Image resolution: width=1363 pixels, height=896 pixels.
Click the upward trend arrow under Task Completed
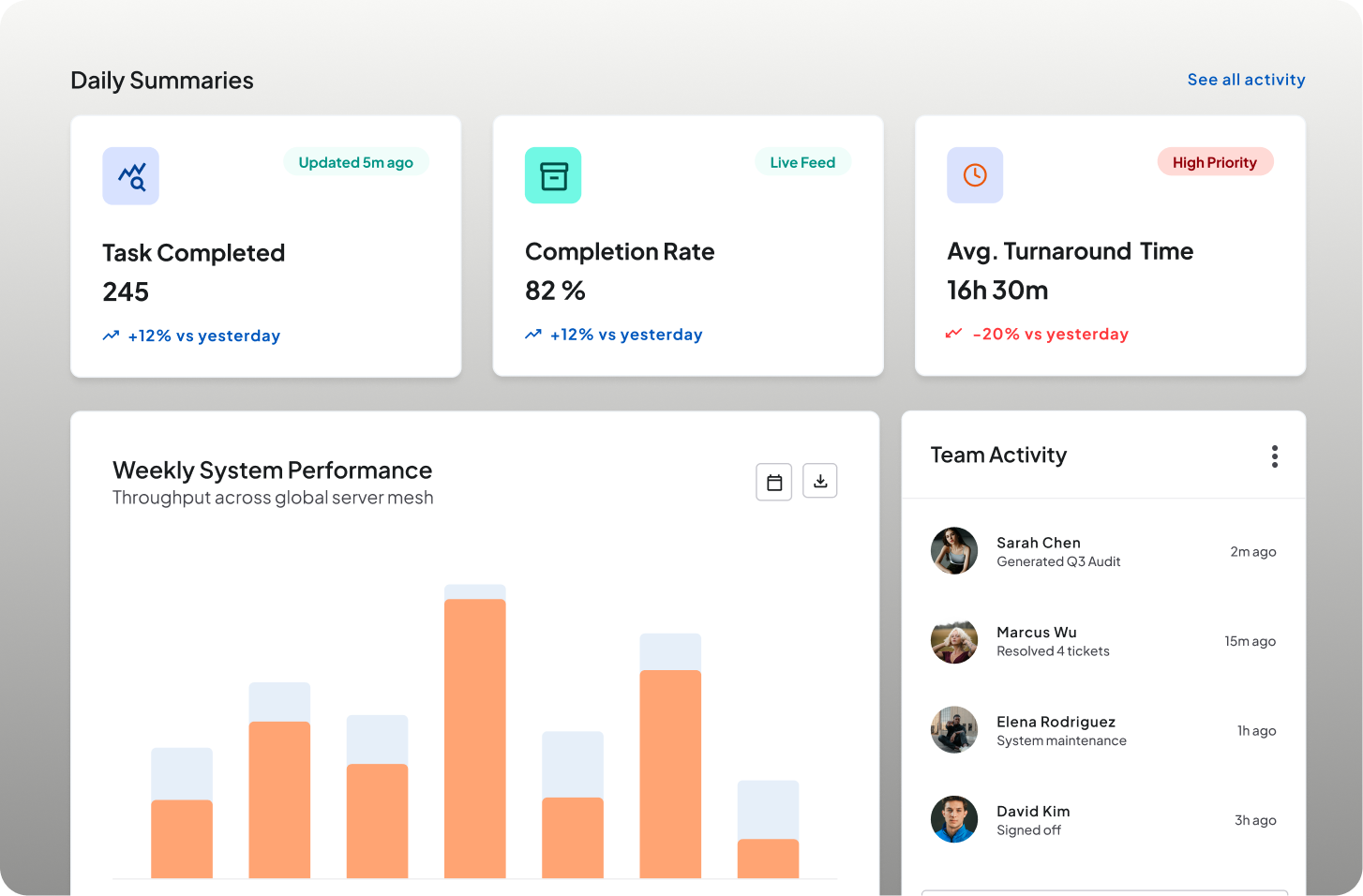tap(111, 336)
